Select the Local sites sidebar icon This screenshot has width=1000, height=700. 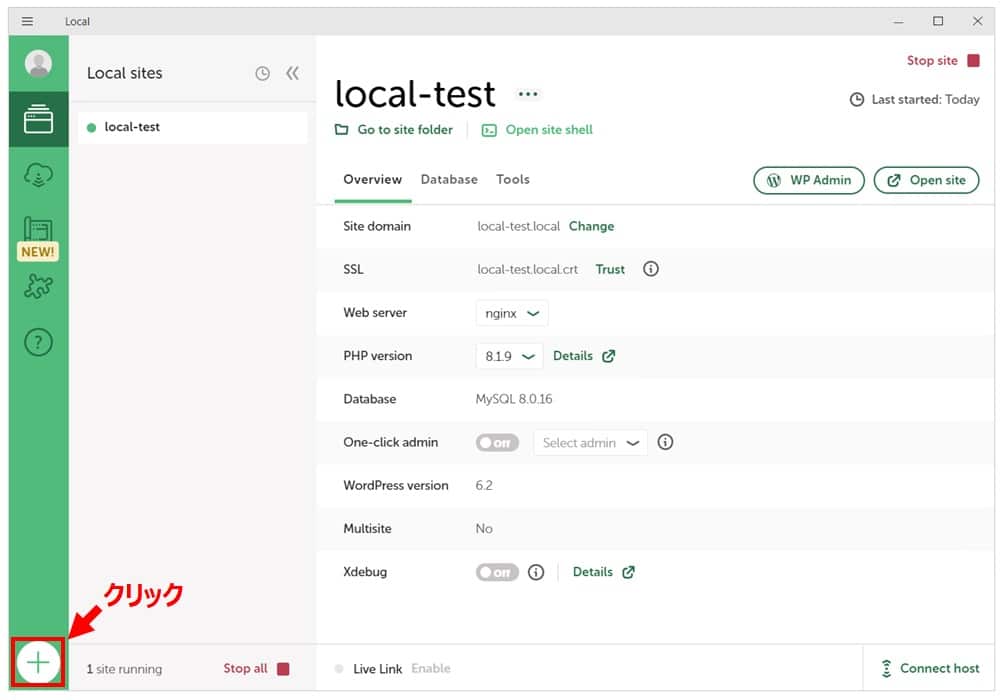click(38, 119)
